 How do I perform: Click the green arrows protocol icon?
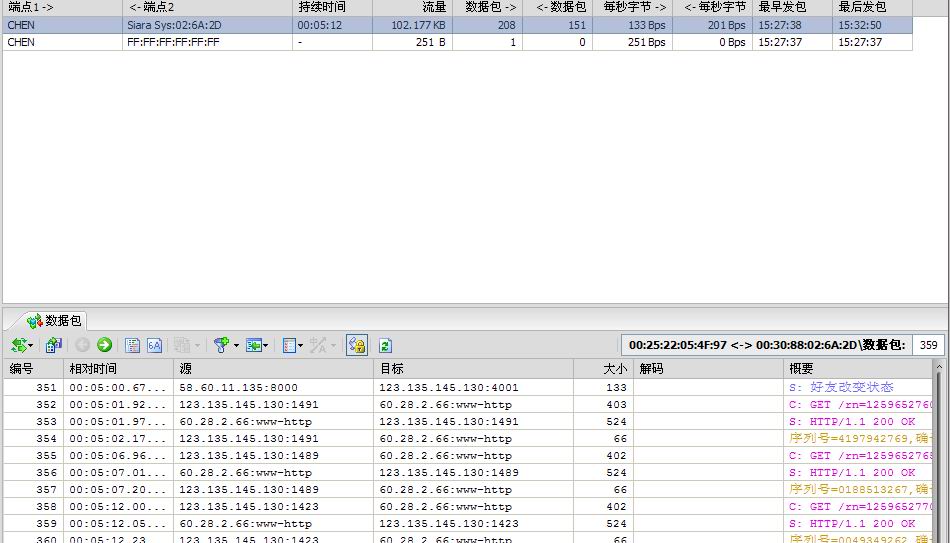click(18, 345)
